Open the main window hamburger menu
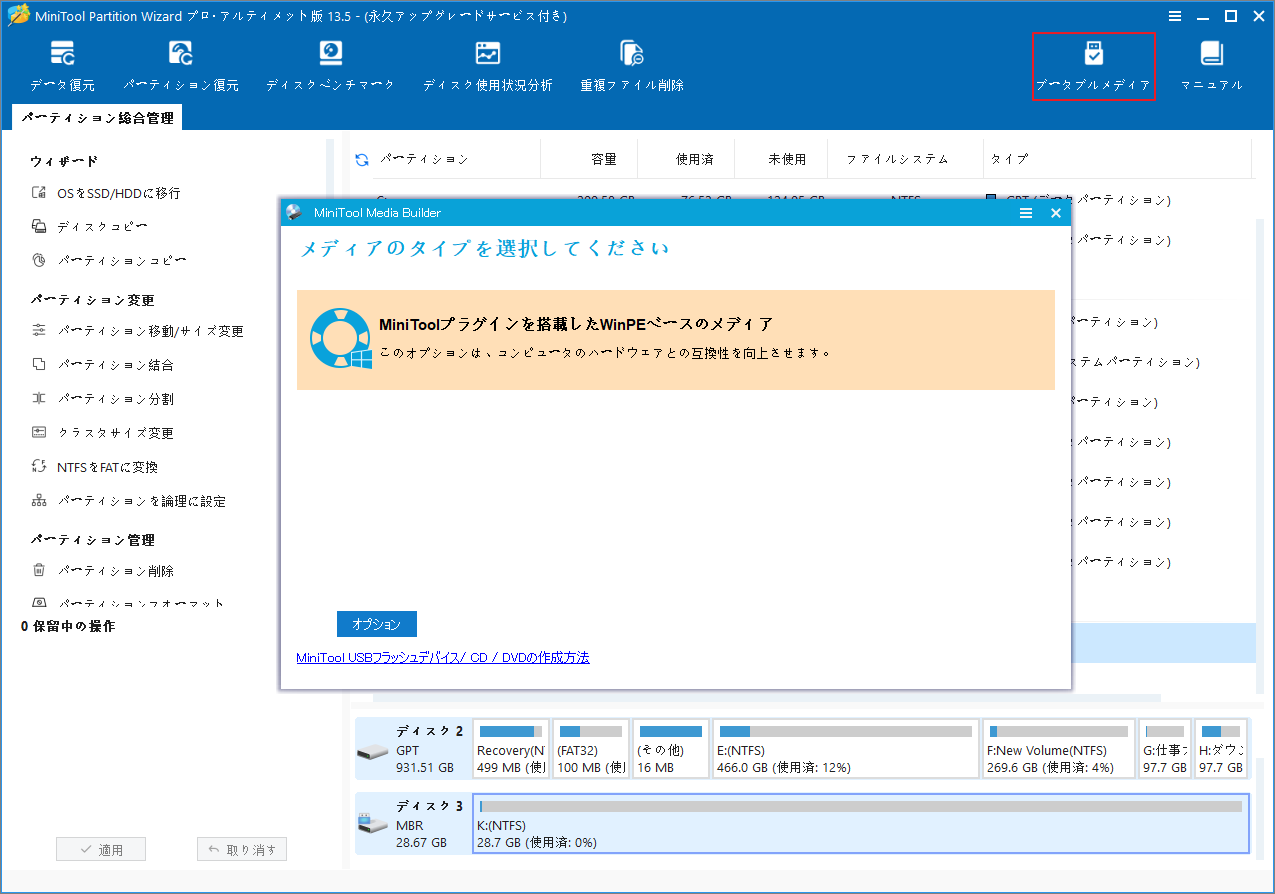 [1173, 16]
